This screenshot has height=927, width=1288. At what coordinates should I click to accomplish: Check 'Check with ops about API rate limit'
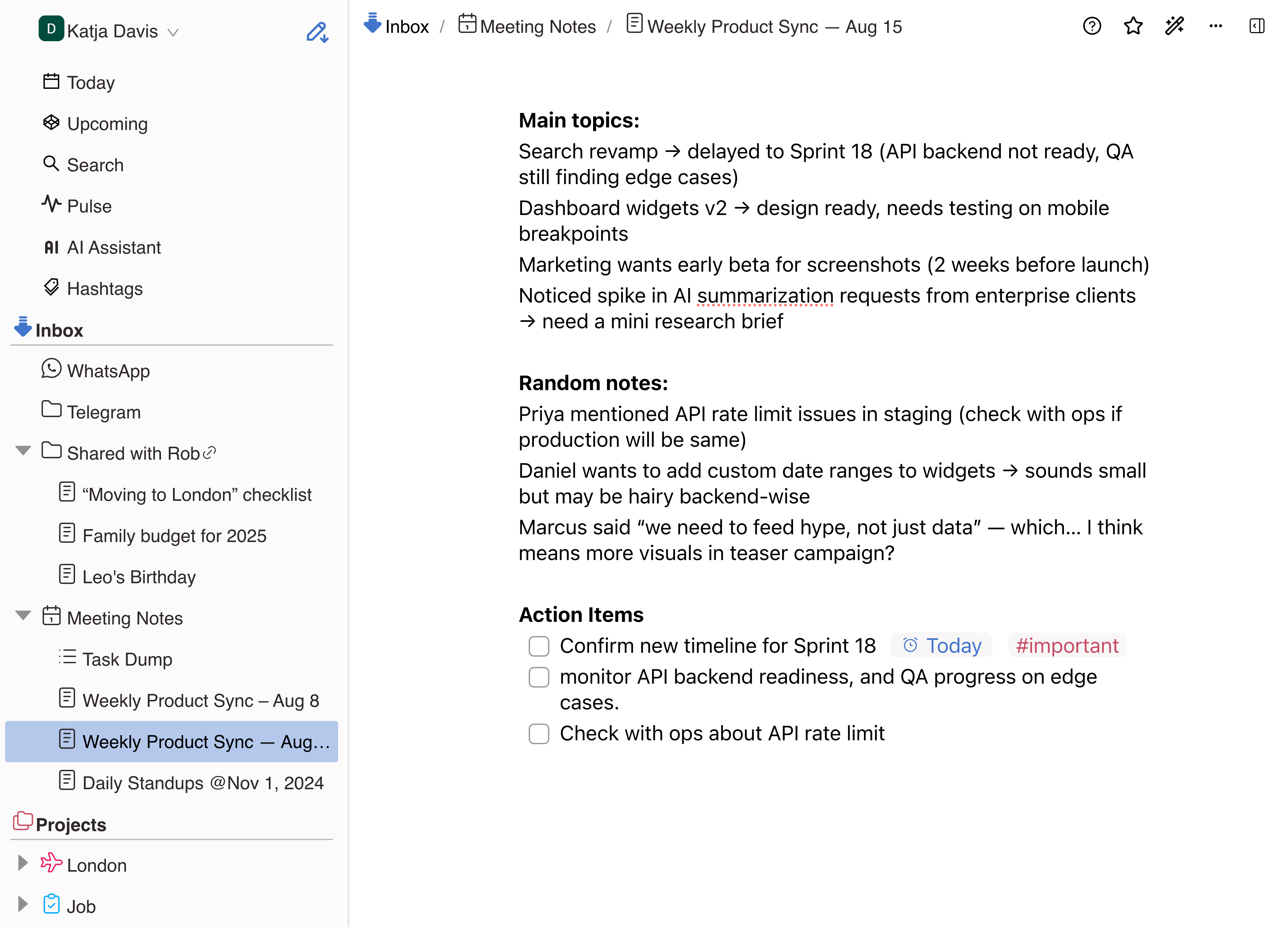[538, 735]
